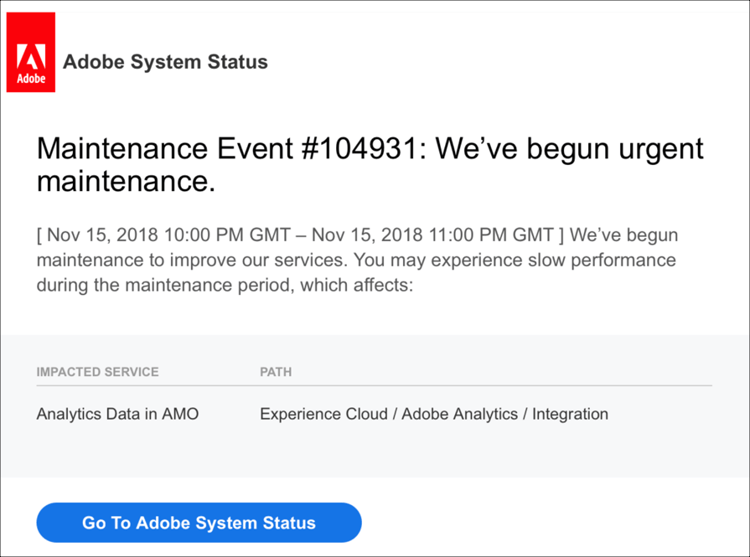Click the word 'maintenance.' in the headline
Screen dimensions: 750x557
coord(126,182)
